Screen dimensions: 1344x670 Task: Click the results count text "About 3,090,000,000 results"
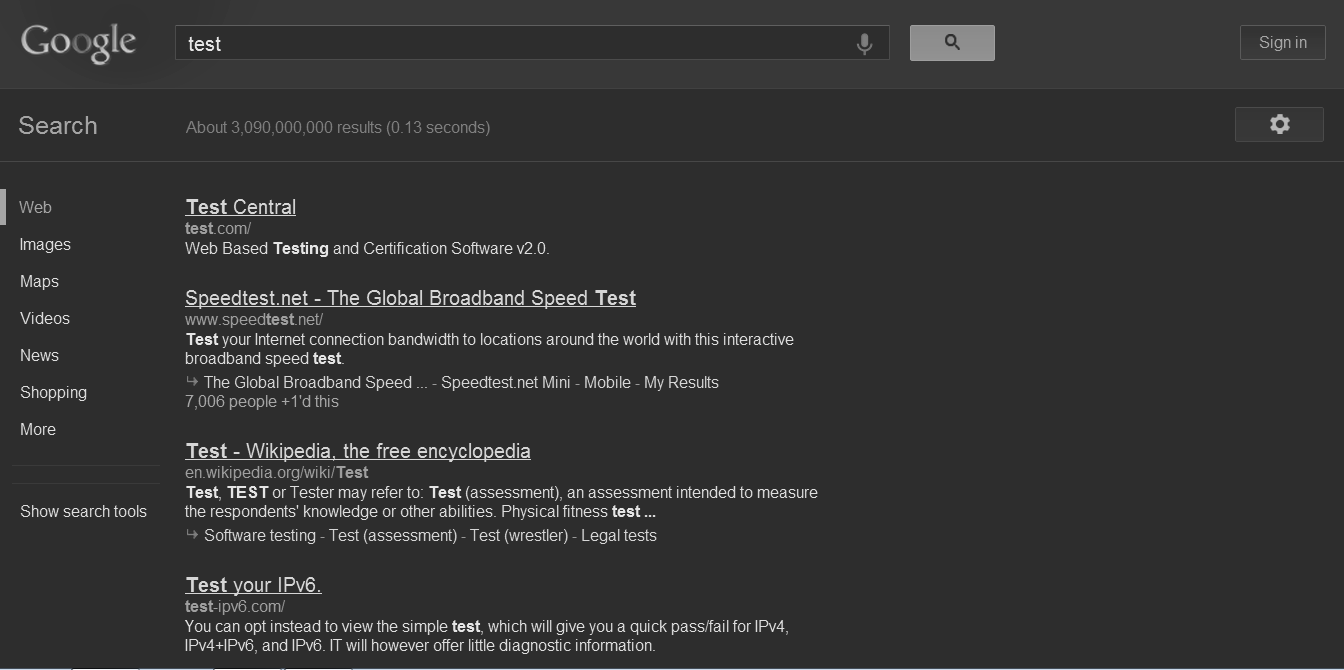point(284,127)
